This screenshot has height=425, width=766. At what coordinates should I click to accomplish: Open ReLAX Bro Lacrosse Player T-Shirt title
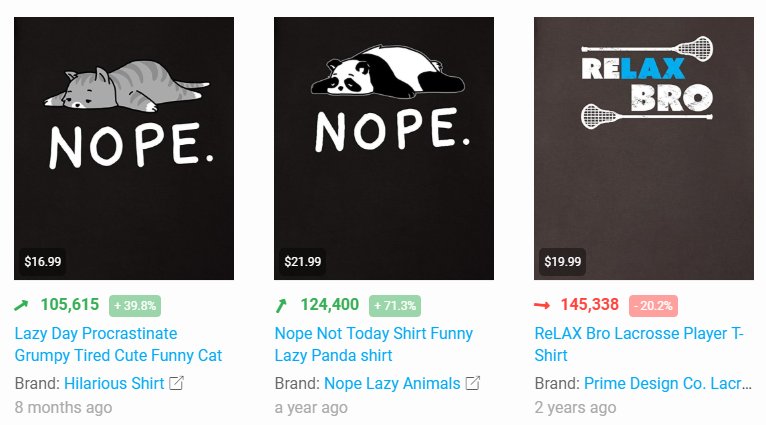[x=639, y=344]
